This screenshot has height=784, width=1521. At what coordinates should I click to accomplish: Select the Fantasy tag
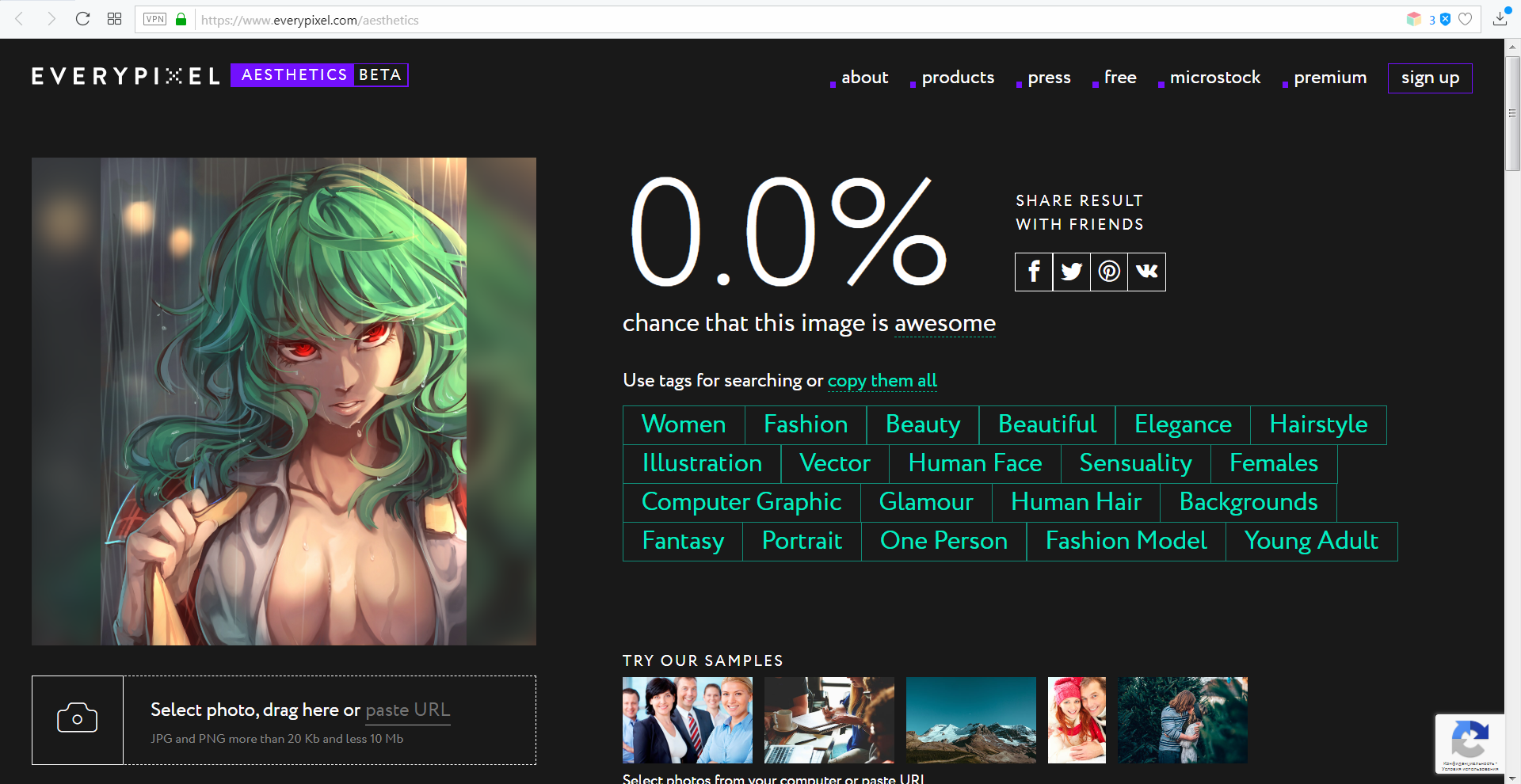point(683,542)
